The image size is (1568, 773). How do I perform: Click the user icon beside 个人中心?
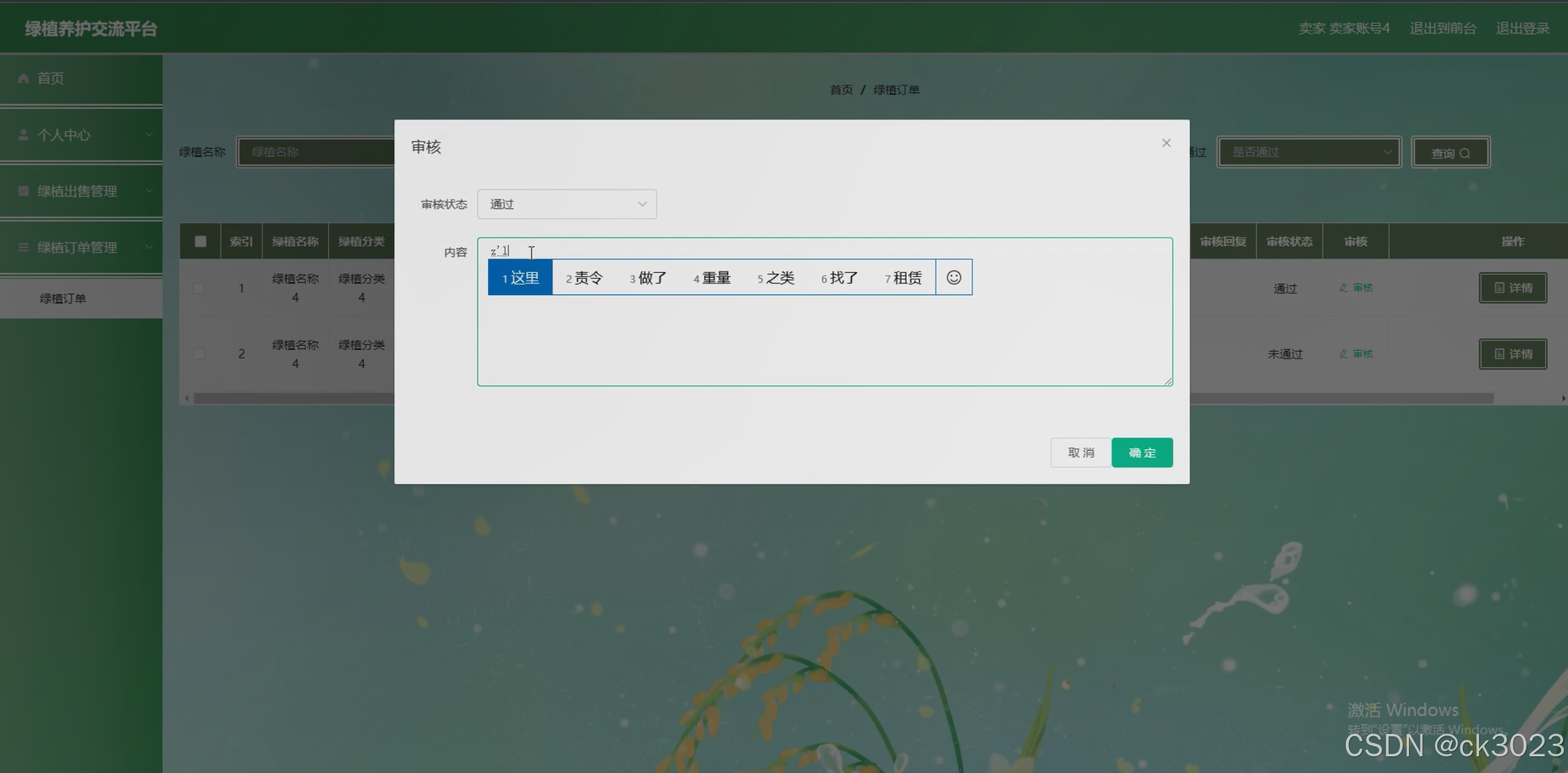click(24, 135)
